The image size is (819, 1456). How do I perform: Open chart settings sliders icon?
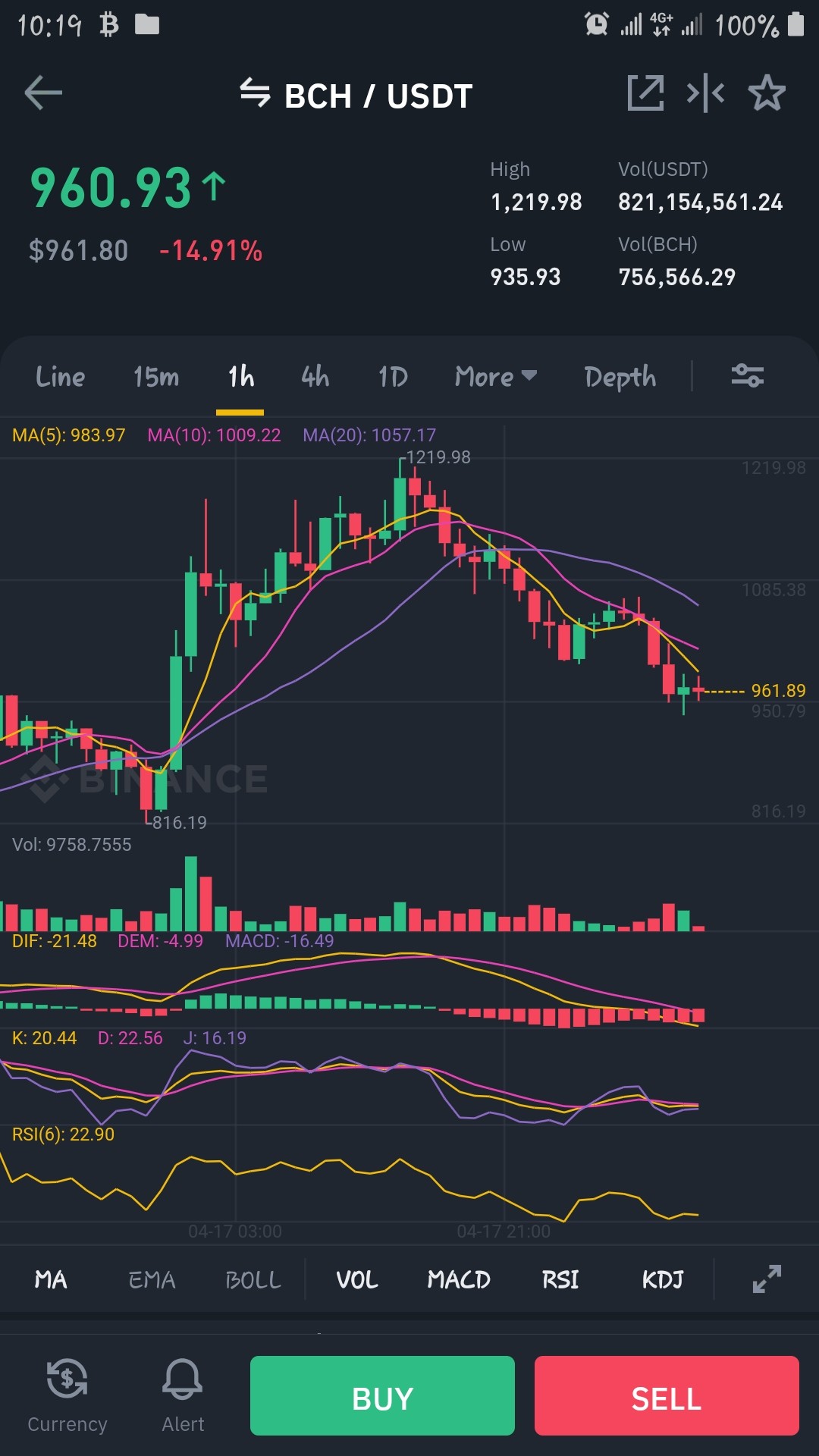[x=747, y=375]
